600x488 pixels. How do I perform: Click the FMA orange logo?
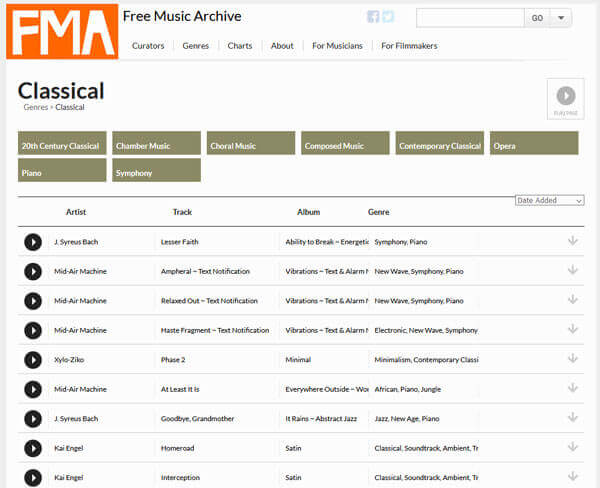pyautogui.click(x=62, y=31)
